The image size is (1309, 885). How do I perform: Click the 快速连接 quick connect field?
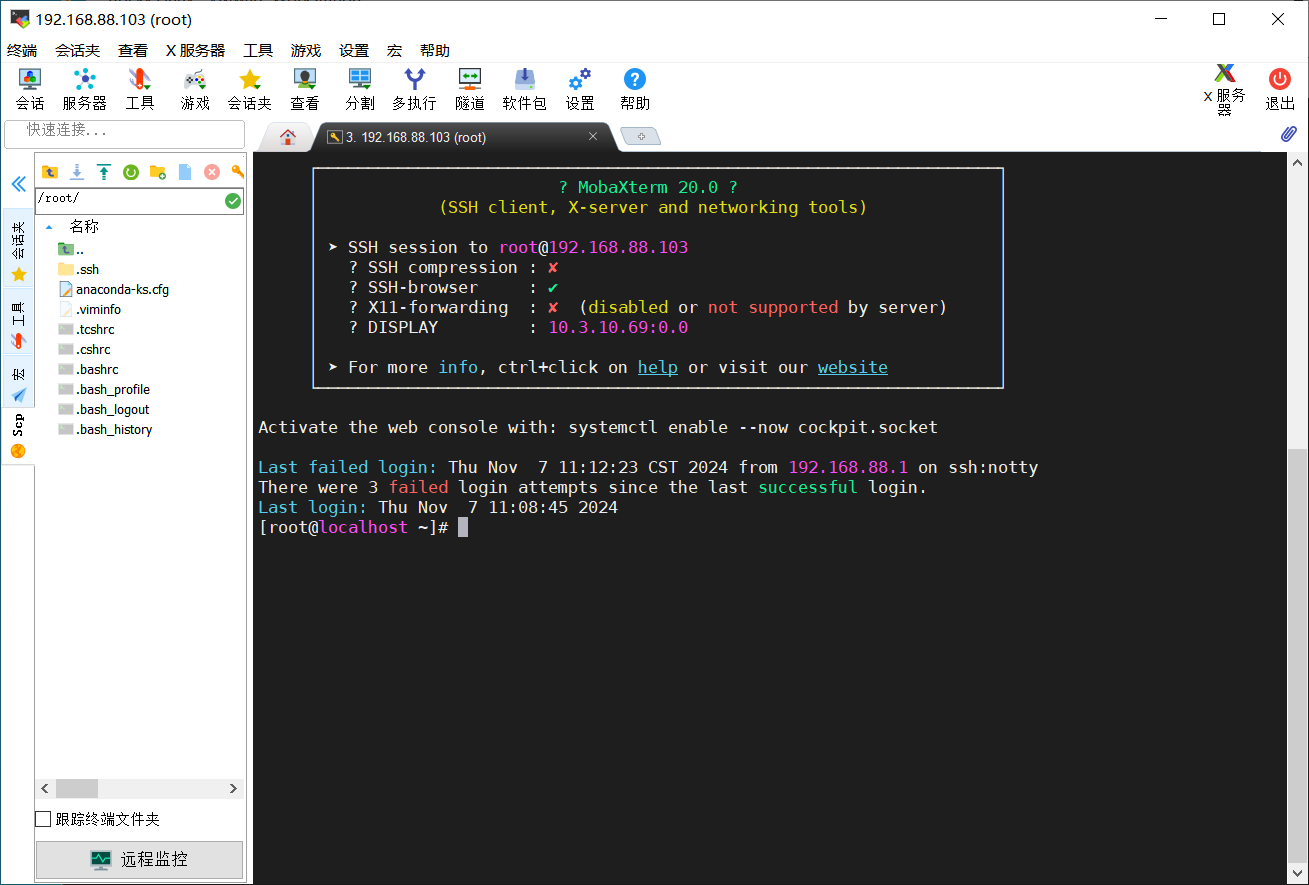click(x=124, y=131)
